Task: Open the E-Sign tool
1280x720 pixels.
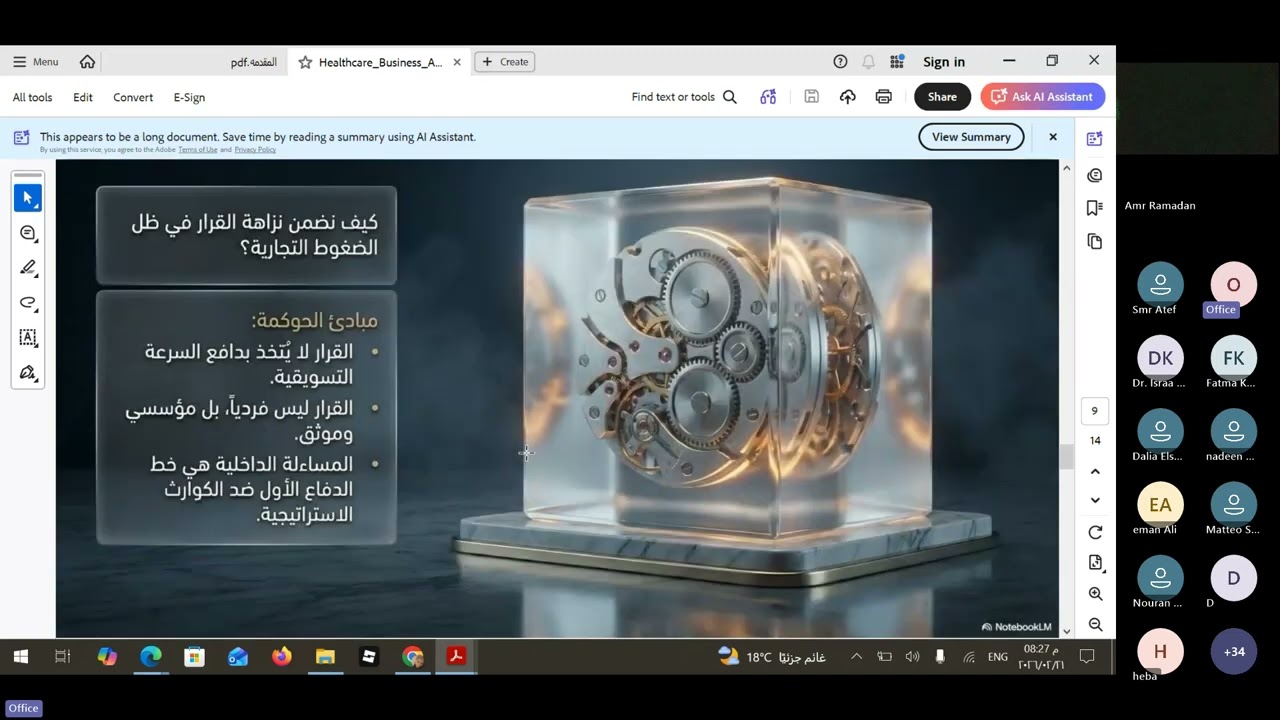Action: click(x=189, y=97)
